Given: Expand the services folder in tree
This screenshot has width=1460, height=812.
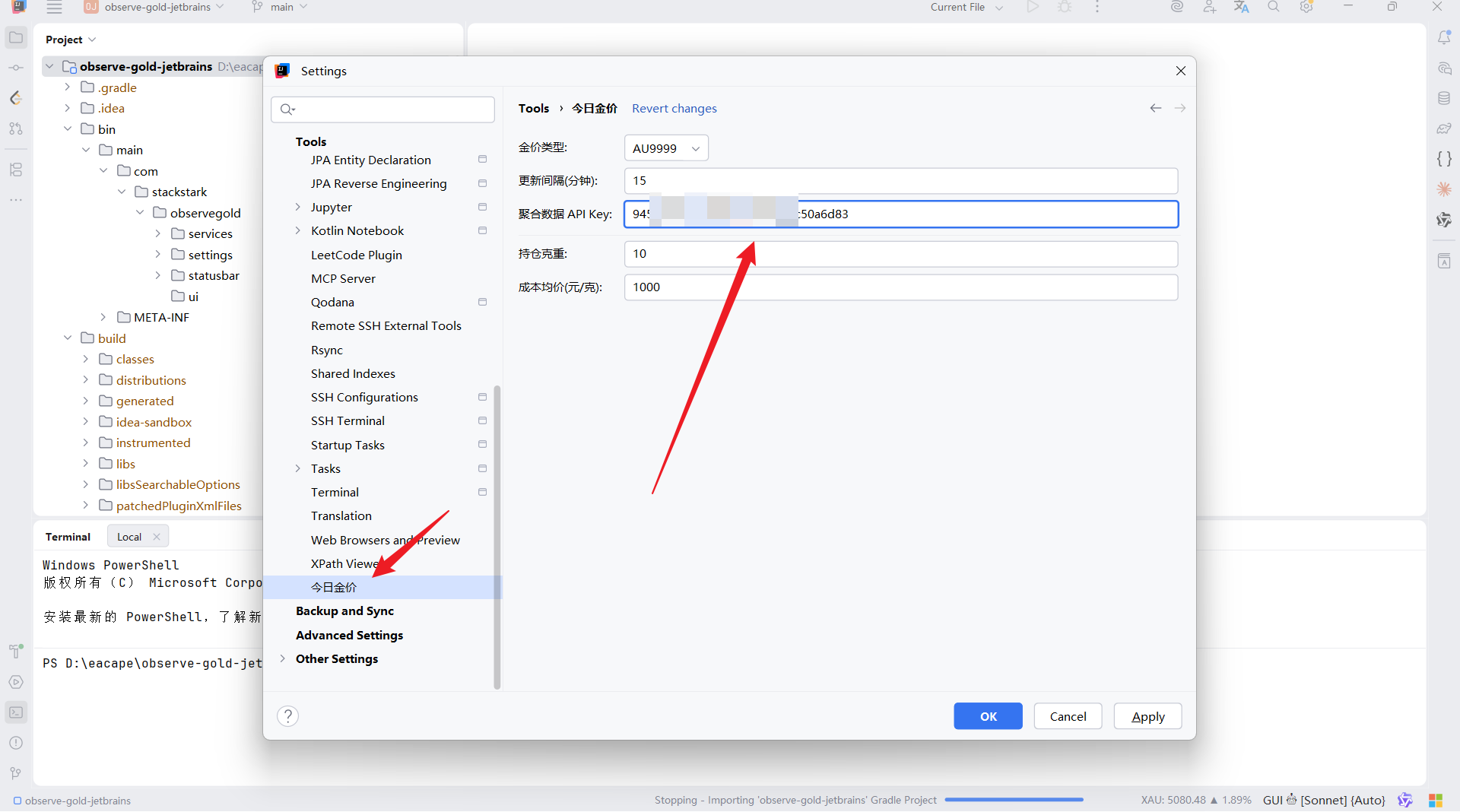Looking at the screenshot, I should (x=158, y=234).
